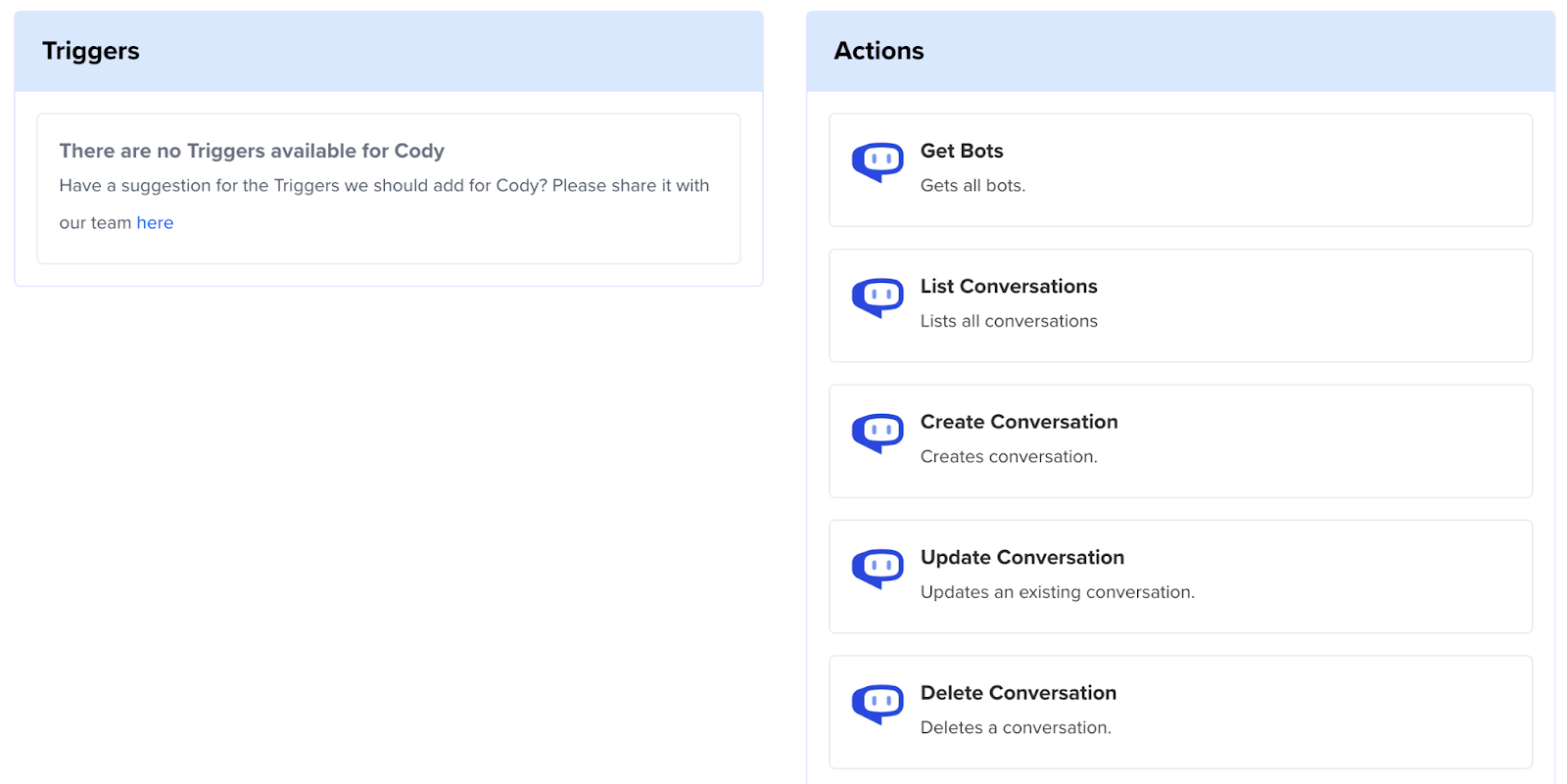The height and width of the screenshot is (784, 1567).
Task: Click the Cody icon beside Get Bots
Action: click(878, 161)
